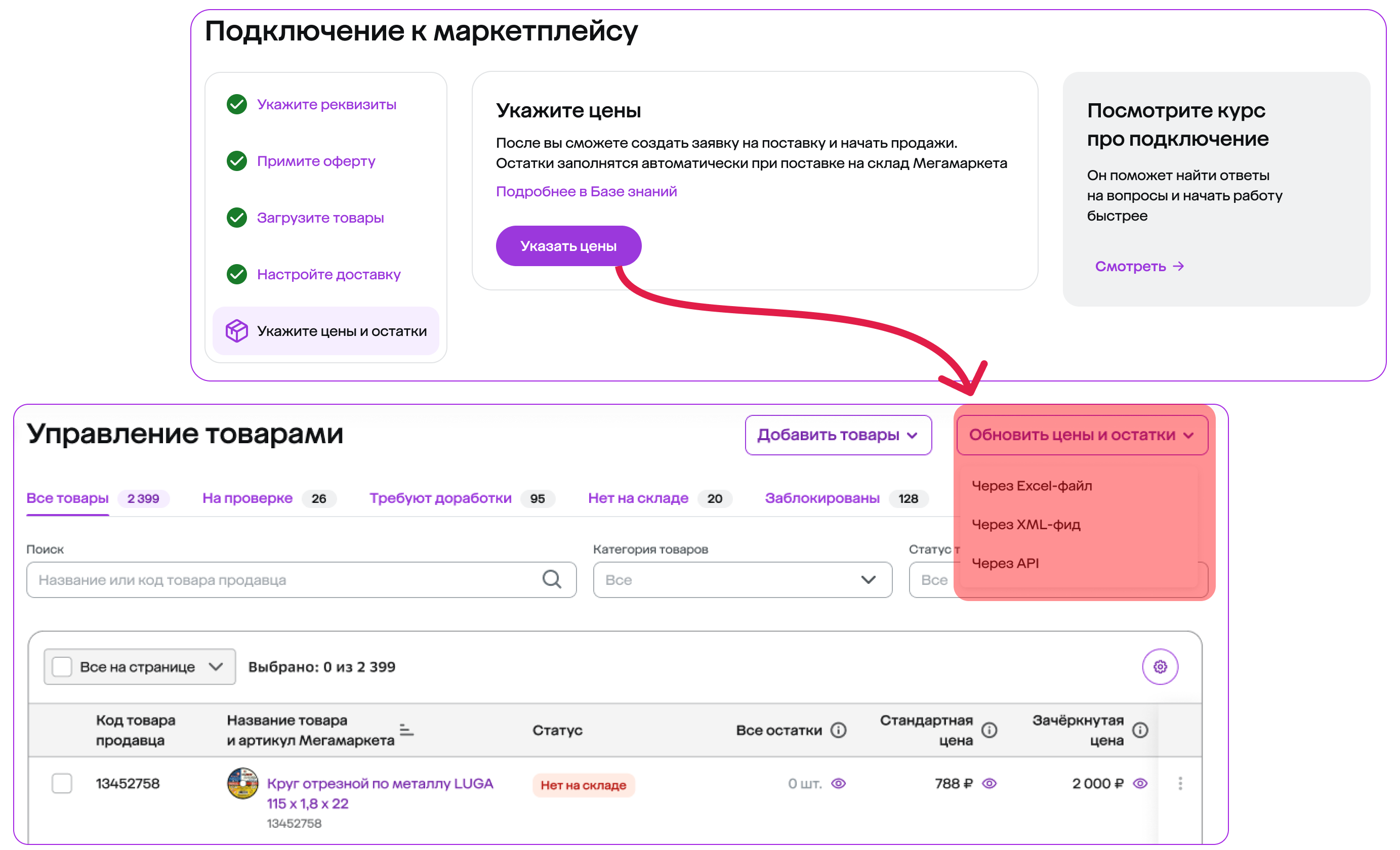
Task: Click the search magnifier icon
Action: [551, 579]
